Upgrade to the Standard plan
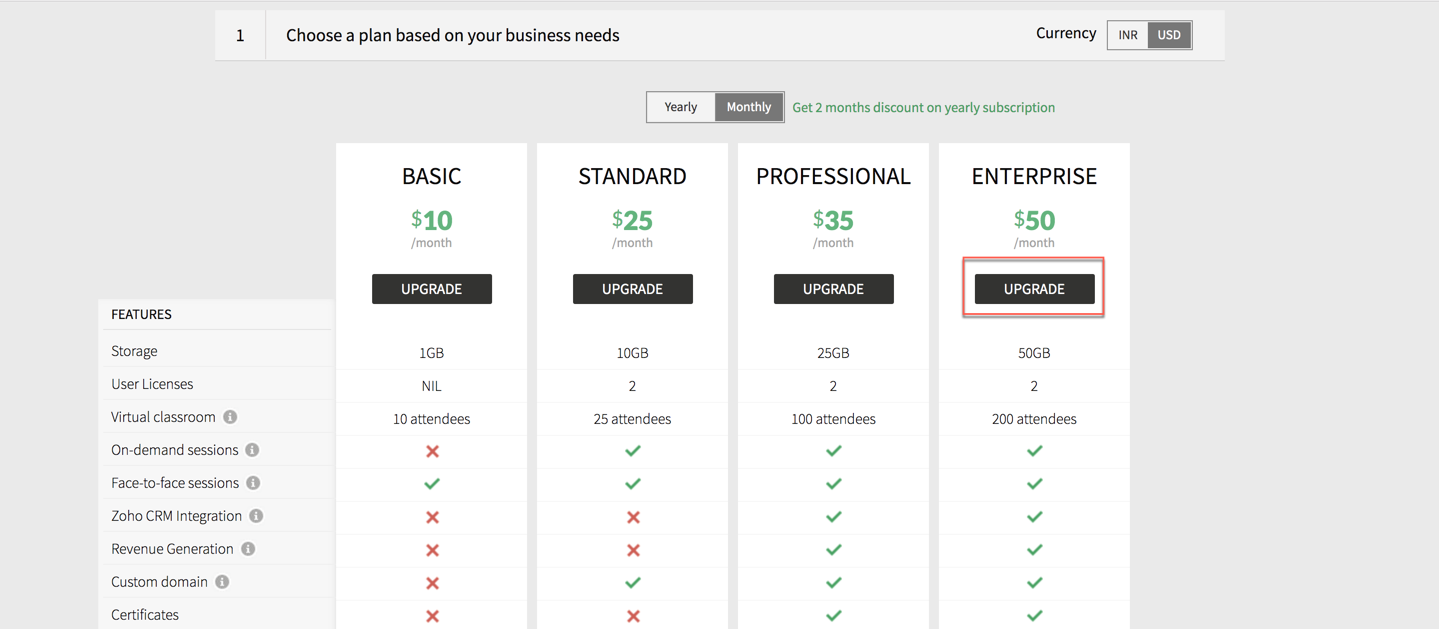The height and width of the screenshot is (629, 1439). (633, 289)
